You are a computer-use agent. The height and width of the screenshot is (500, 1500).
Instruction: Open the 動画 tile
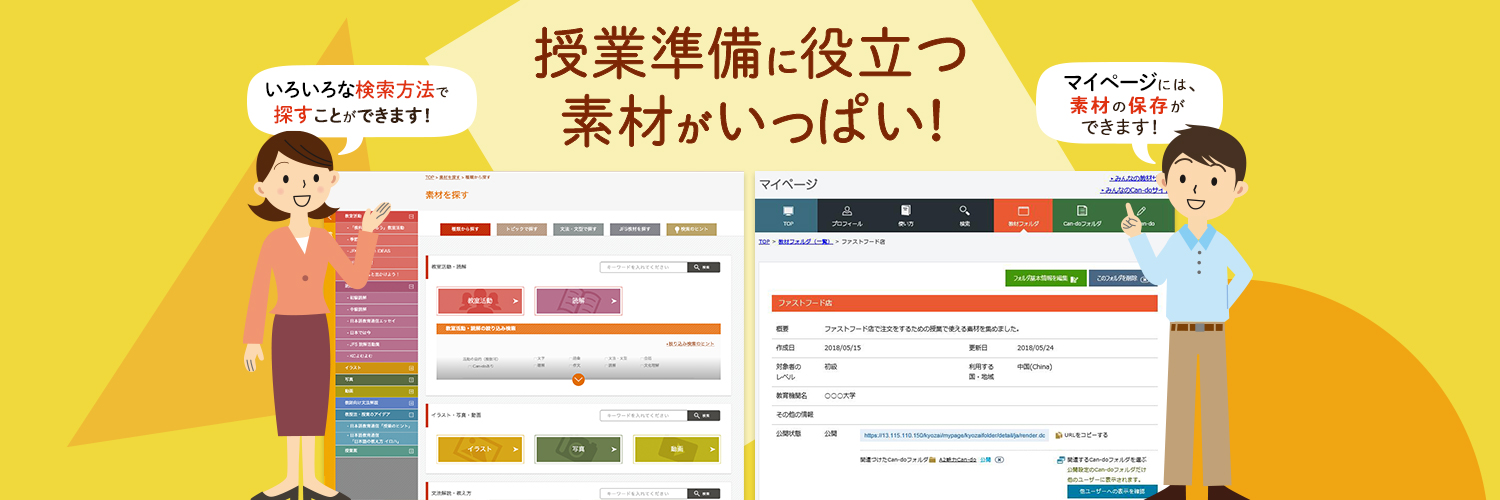(677, 449)
